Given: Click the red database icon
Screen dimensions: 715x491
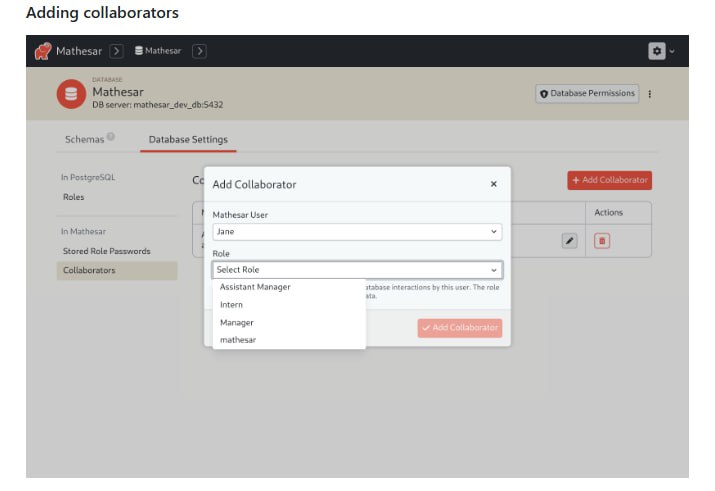Looking at the screenshot, I should (70, 95).
